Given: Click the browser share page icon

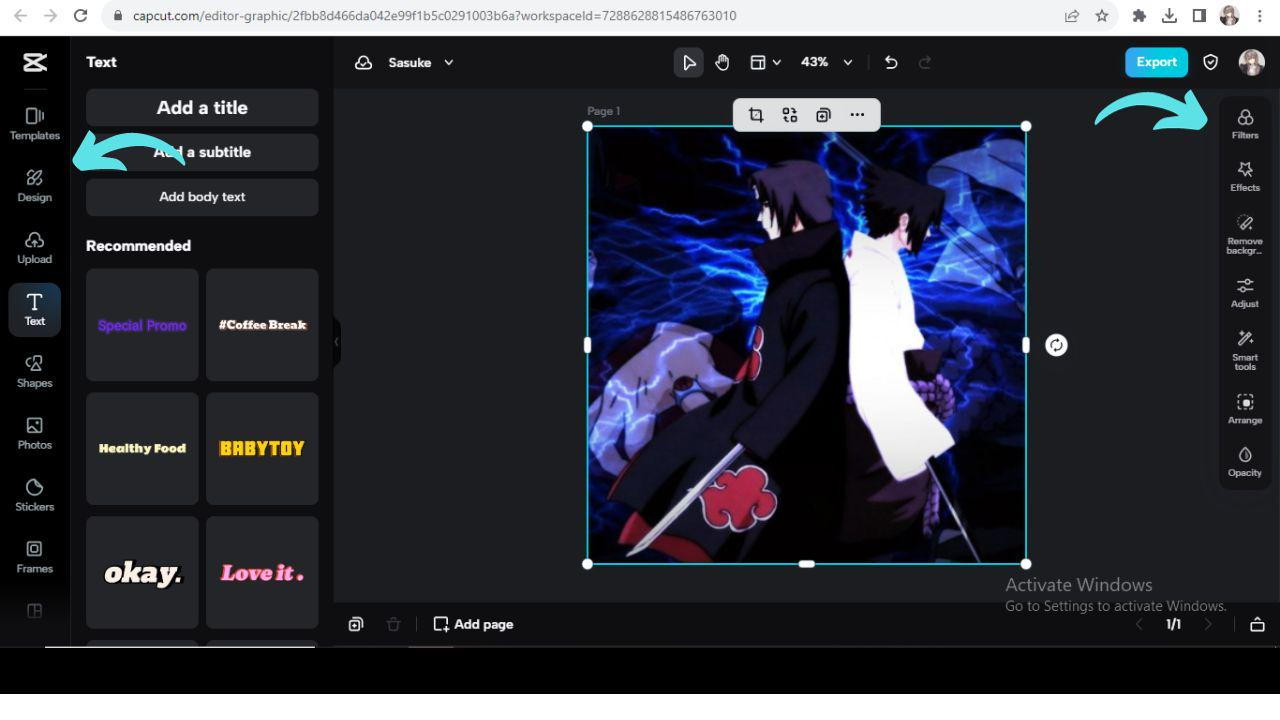Looking at the screenshot, I should (x=1072, y=16).
